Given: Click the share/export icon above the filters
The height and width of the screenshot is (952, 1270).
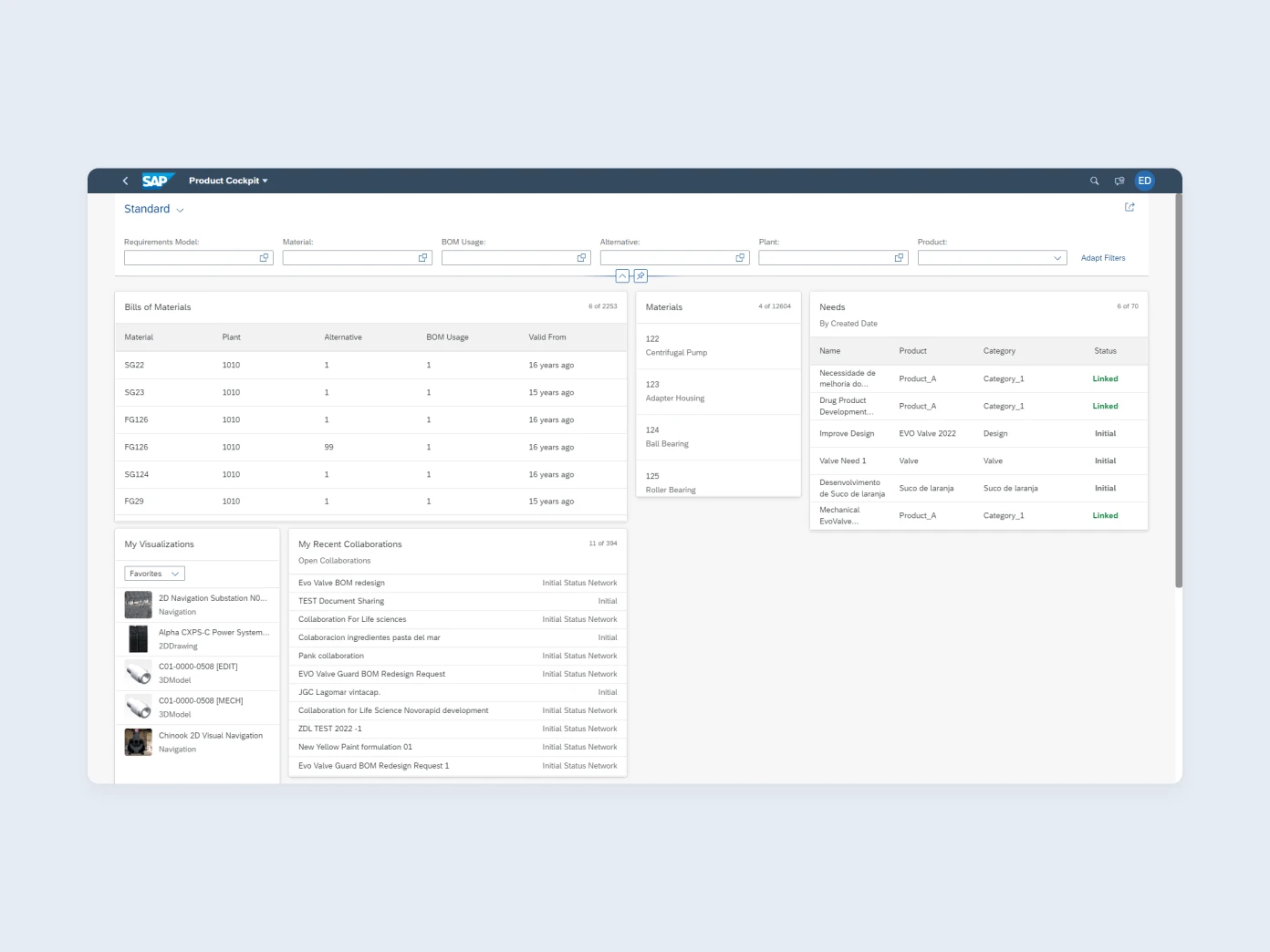Looking at the screenshot, I should [x=1129, y=207].
